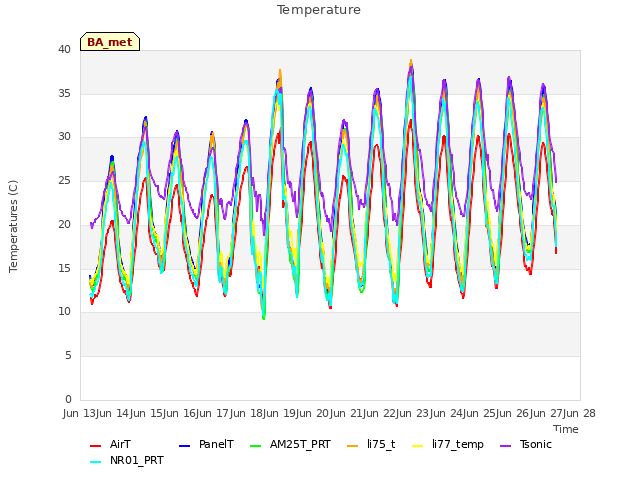The image size is (640, 480).
Task: Click the 40 y-axis tick label
Action: tap(64, 49)
